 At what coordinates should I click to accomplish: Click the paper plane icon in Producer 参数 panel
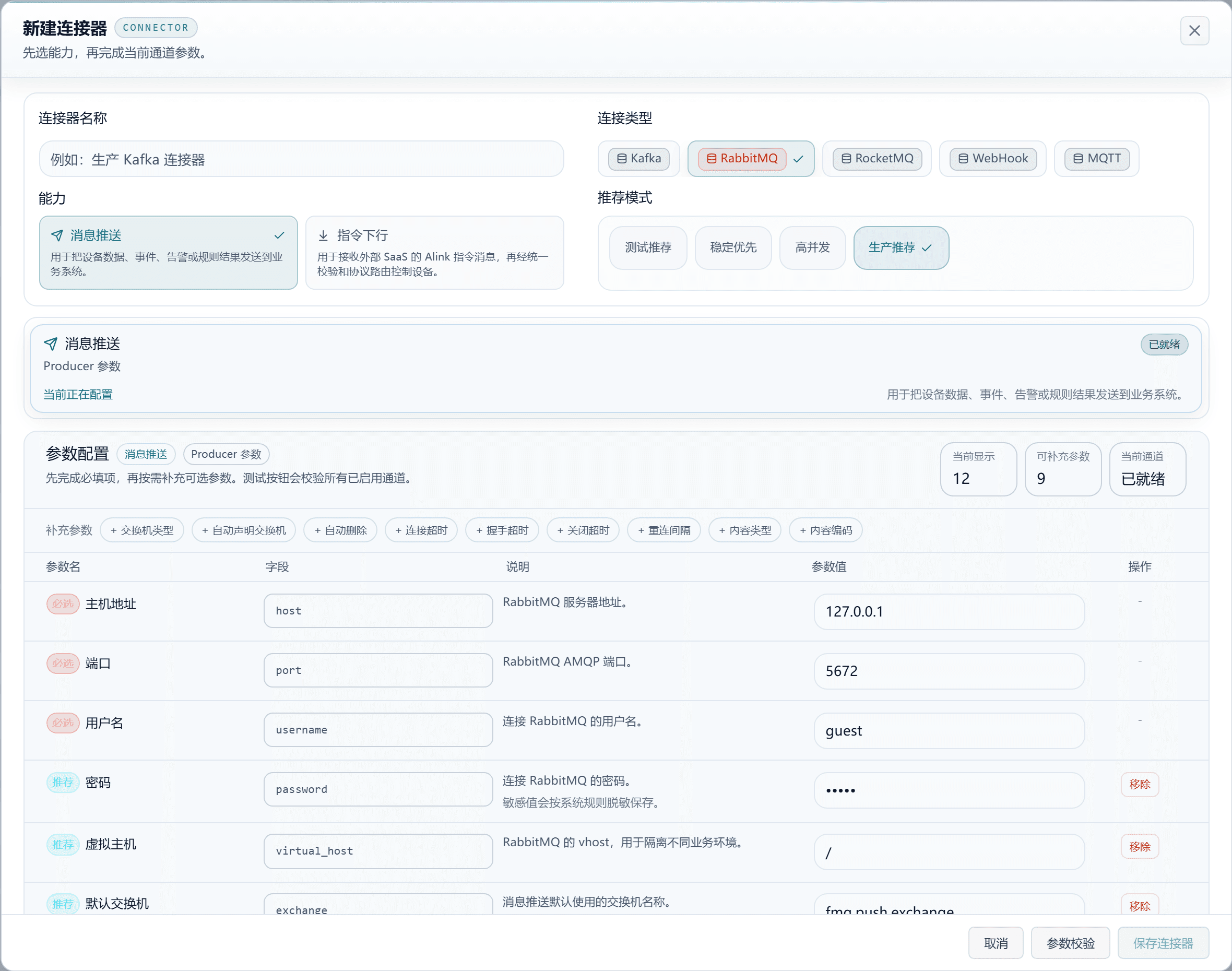(51, 344)
